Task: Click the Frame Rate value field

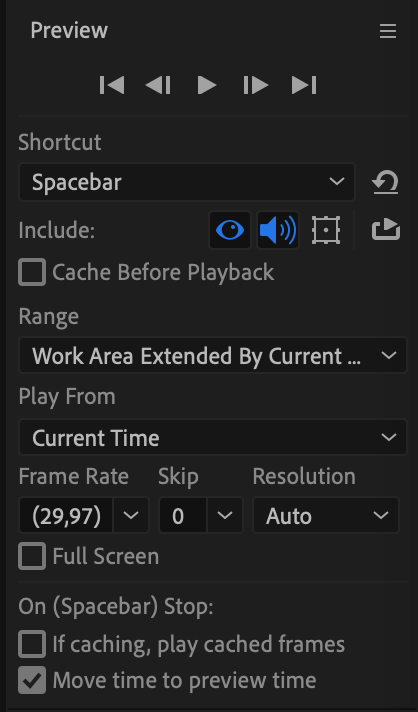Action: click(x=66, y=515)
